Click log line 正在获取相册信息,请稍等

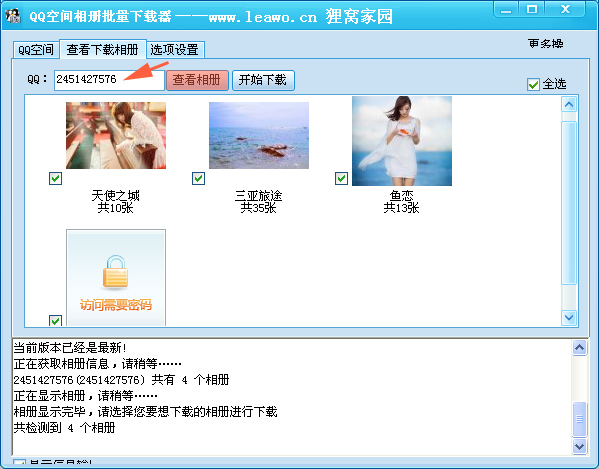(97, 364)
